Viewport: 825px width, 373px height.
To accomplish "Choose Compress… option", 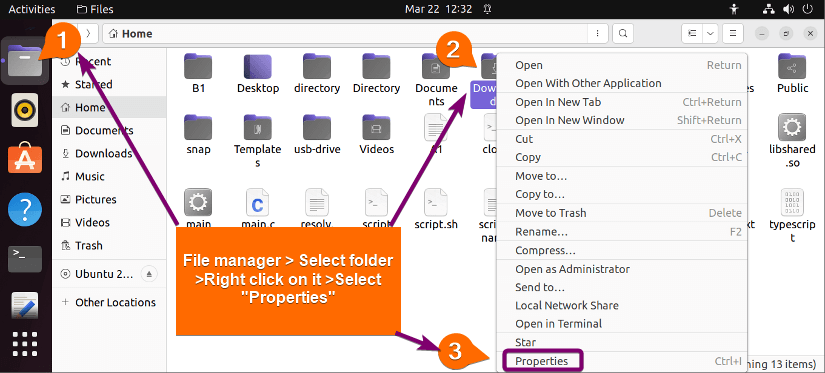I will tap(621, 250).
